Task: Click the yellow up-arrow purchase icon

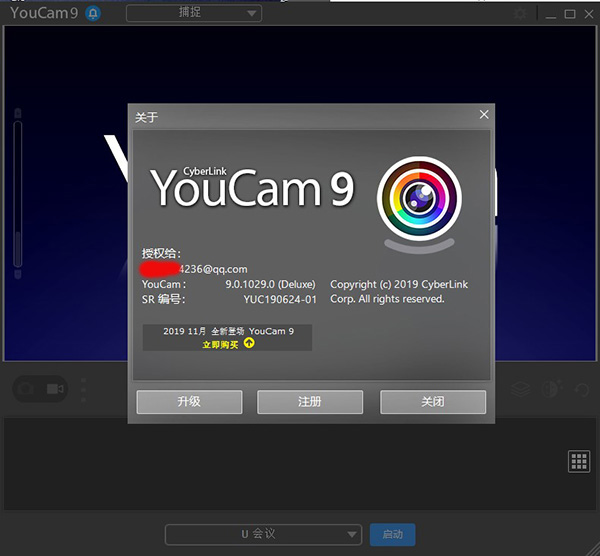Action: (249, 343)
